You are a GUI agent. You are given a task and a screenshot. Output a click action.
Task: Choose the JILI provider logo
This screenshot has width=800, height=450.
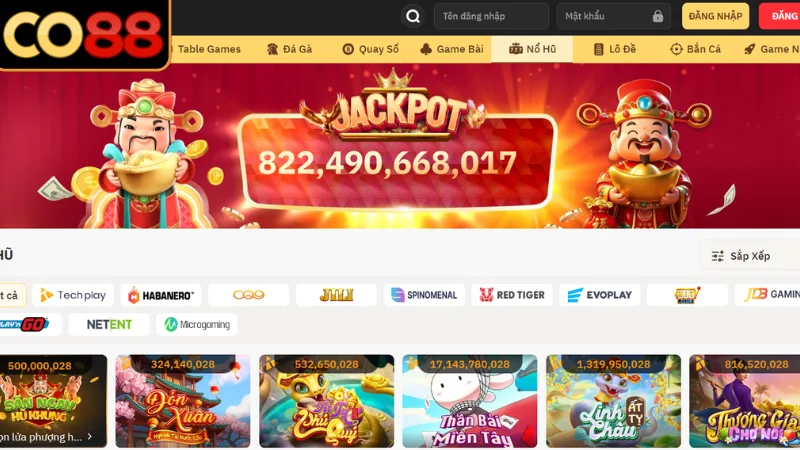(x=336, y=295)
